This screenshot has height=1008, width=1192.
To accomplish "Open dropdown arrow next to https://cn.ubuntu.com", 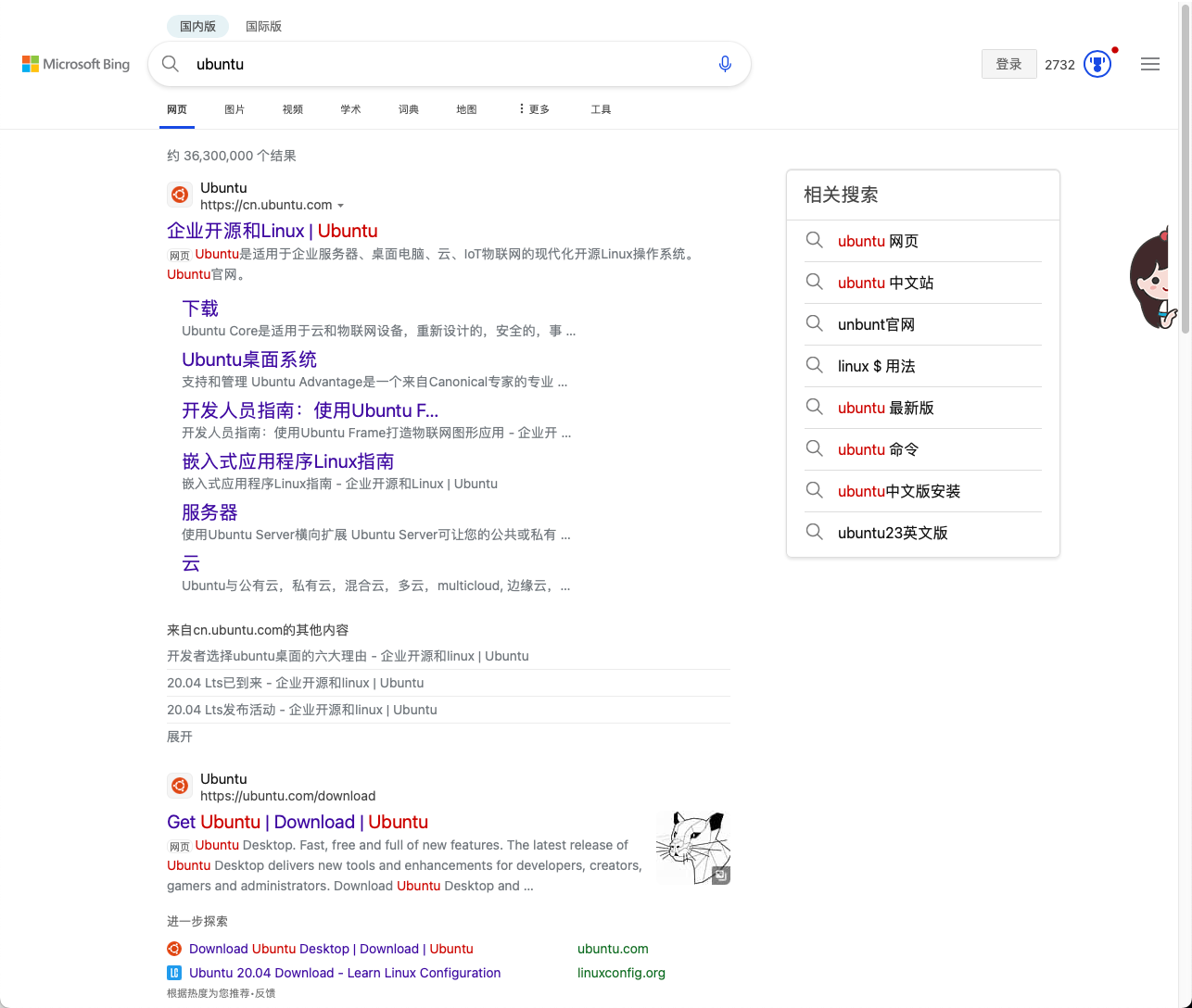I will coord(340,206).
